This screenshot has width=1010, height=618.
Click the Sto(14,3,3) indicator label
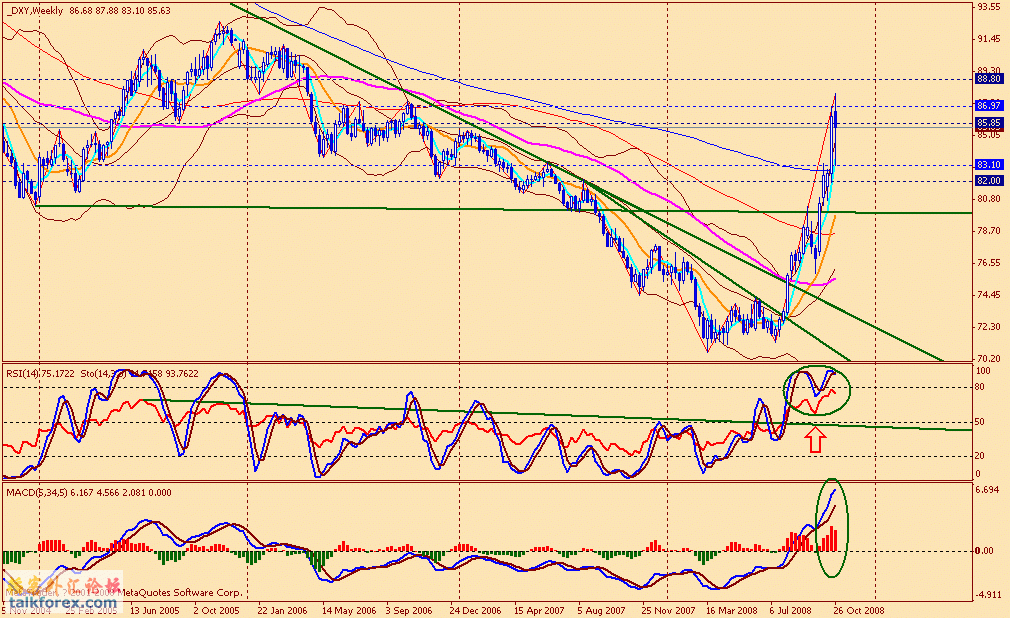point(103,373)
